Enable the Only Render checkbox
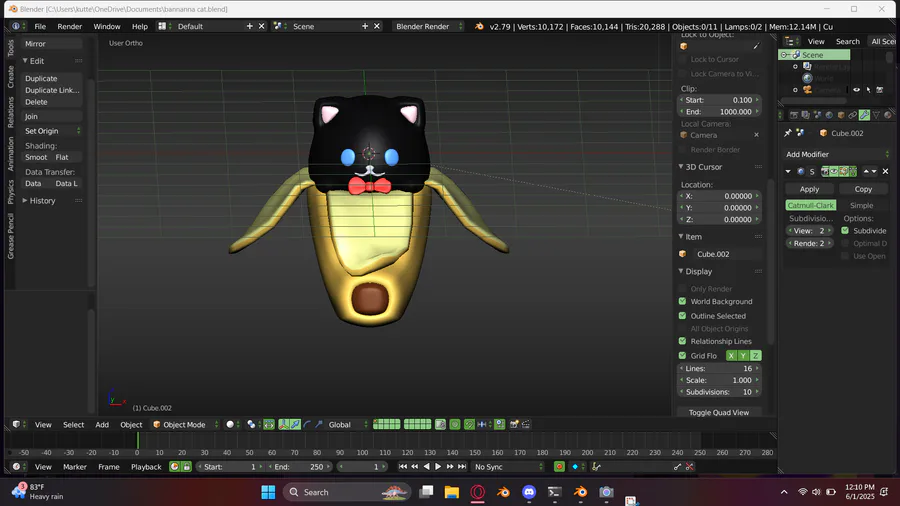The image size is (900, 506). point(682,289)
